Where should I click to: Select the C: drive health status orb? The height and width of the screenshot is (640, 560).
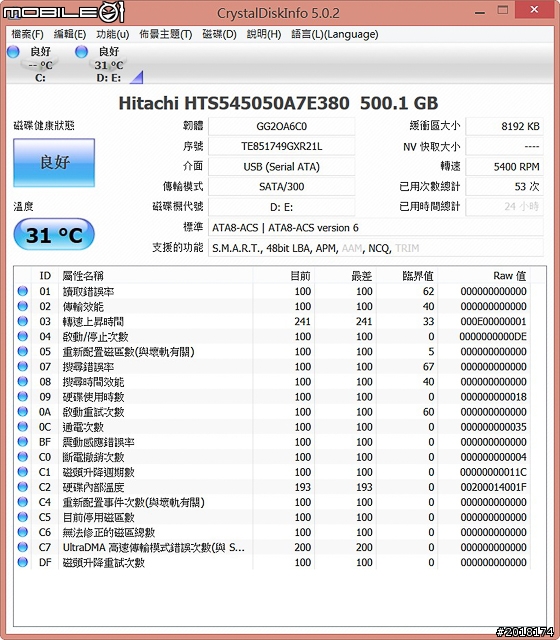point(13,52)
